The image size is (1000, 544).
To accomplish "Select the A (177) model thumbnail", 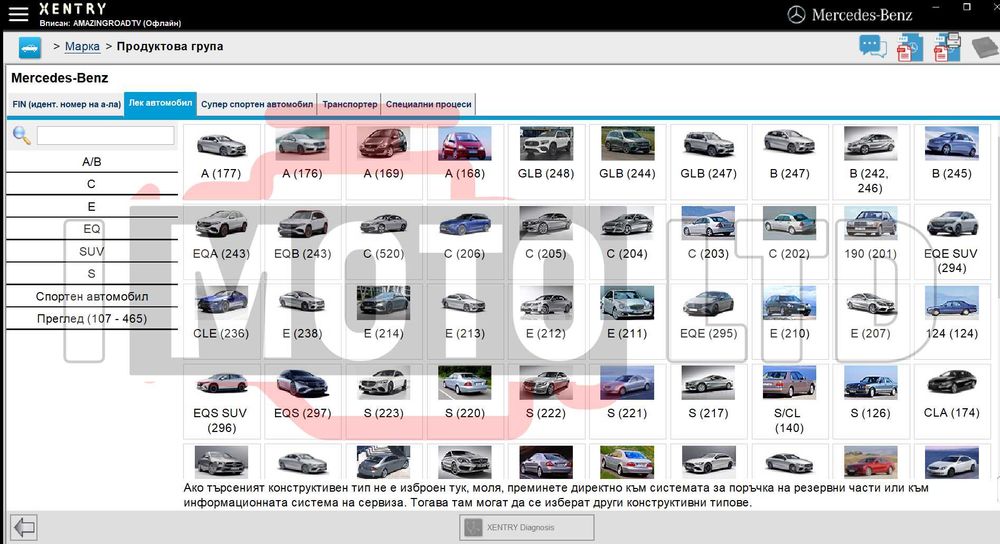I will [x=221, y=162].
